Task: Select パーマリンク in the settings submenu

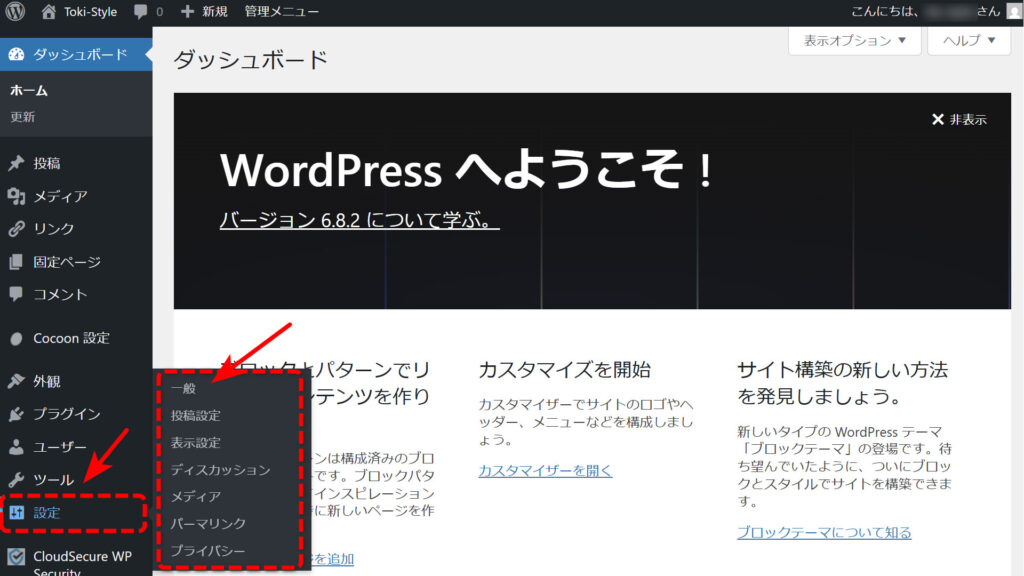Action: (208, 523)
